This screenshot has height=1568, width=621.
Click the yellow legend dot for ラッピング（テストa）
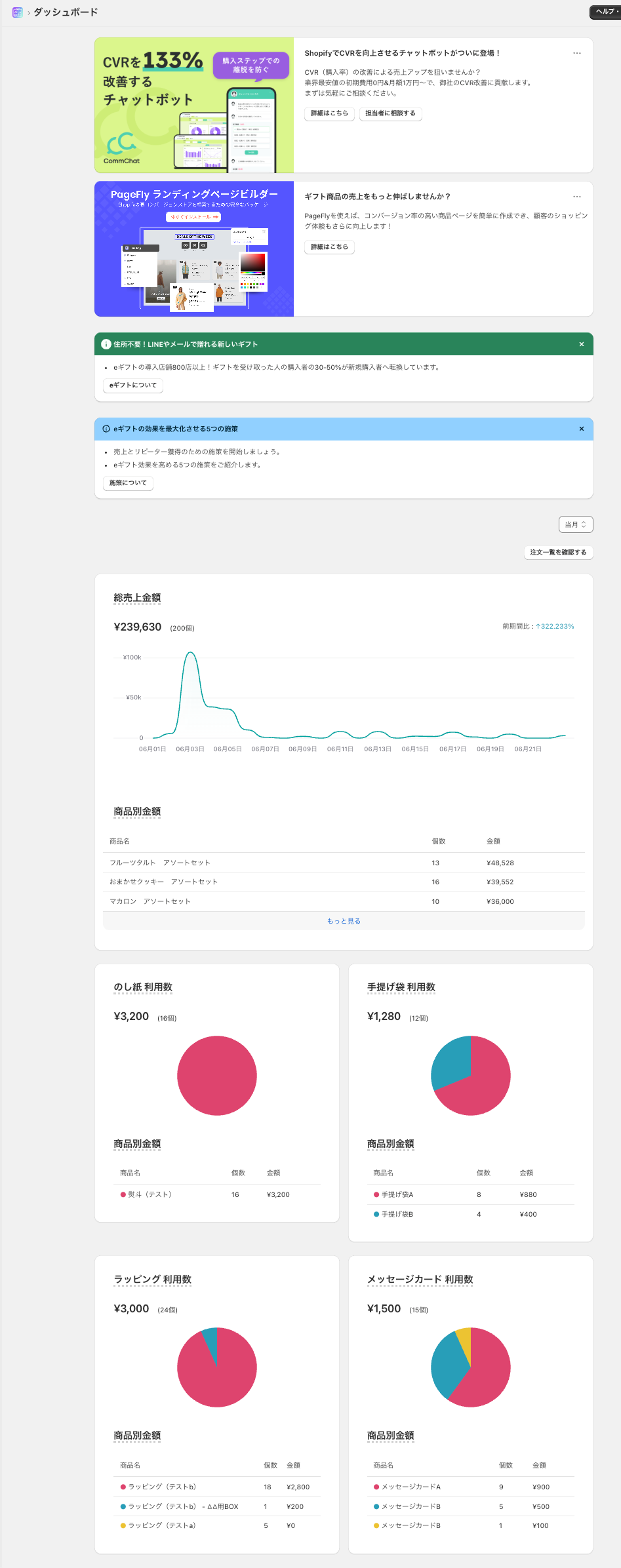[123, 1525]
